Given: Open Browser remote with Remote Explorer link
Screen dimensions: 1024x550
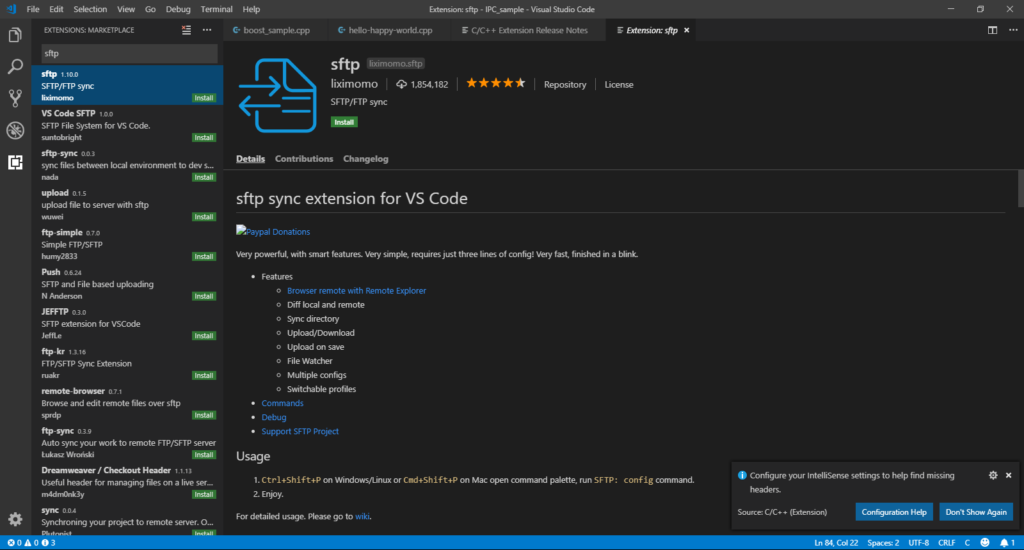Looking at the screenshot, I should point(357,291).
